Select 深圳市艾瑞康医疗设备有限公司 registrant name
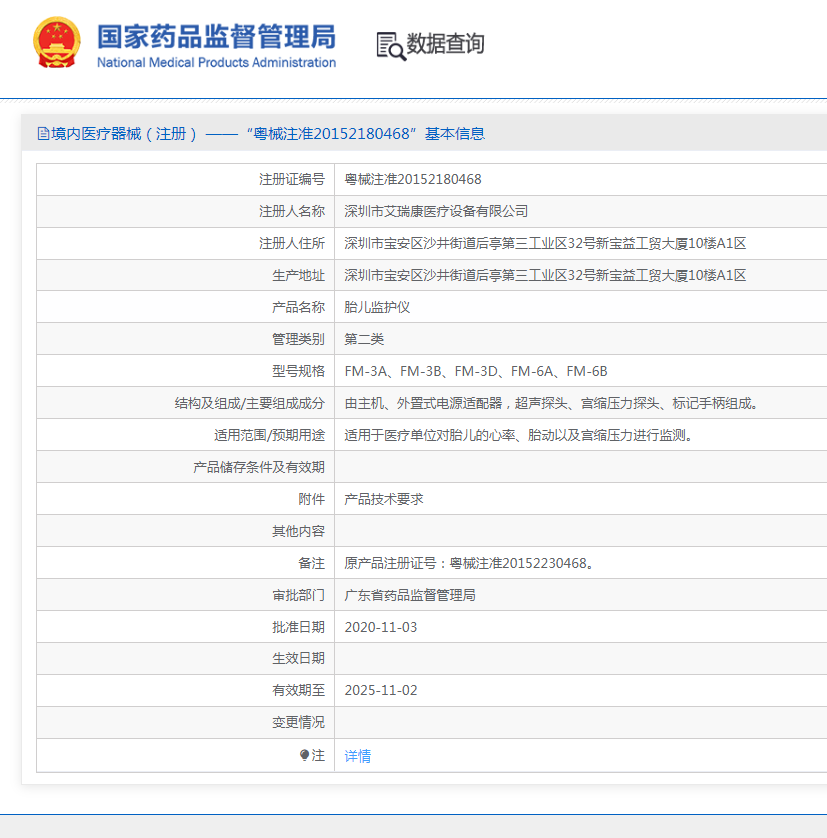The image size is (827, 838). 436,212
